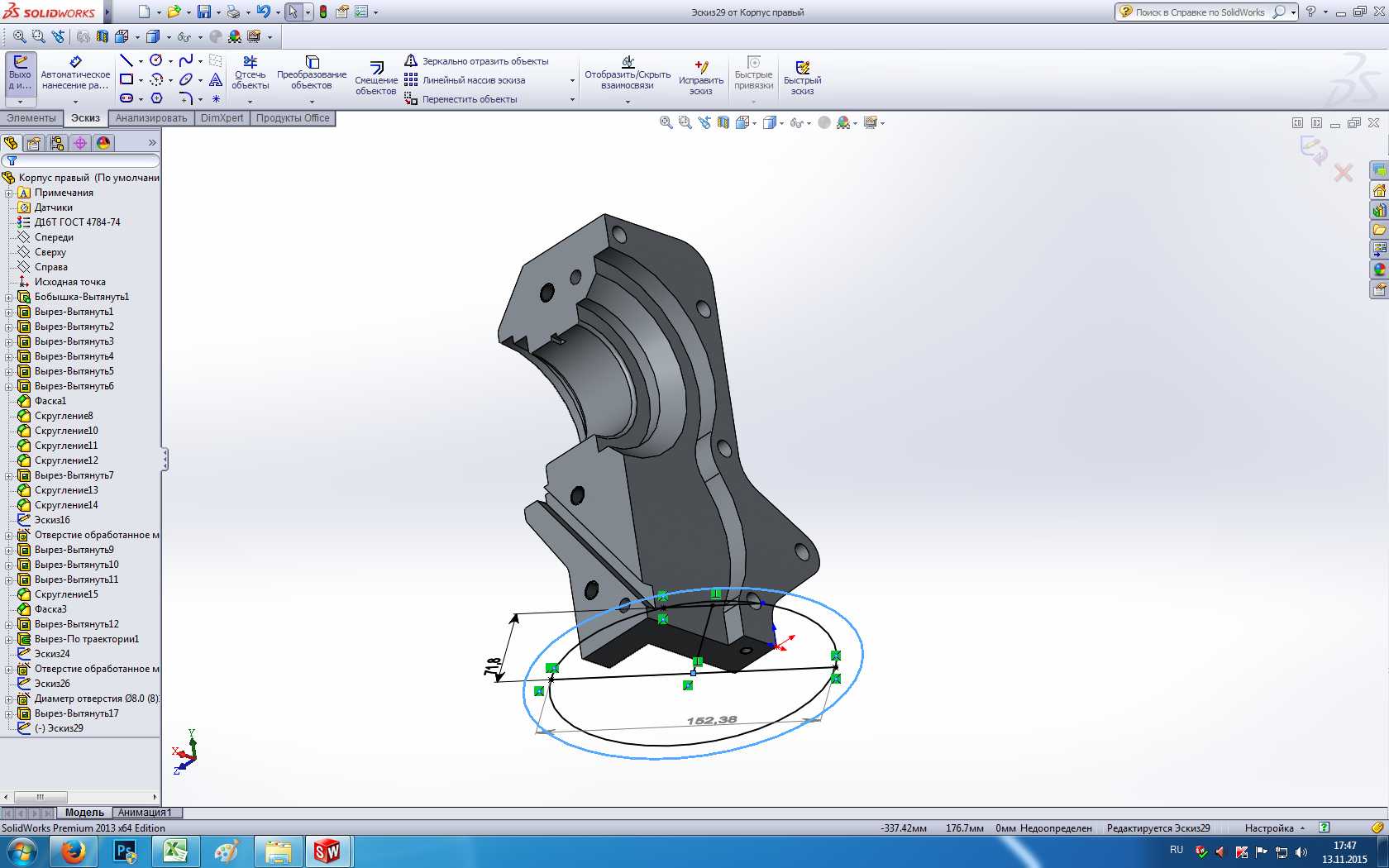Expand the Примечания tree node
The width and height of the screenshot is (1389, 868).
[x=9, y=193]
